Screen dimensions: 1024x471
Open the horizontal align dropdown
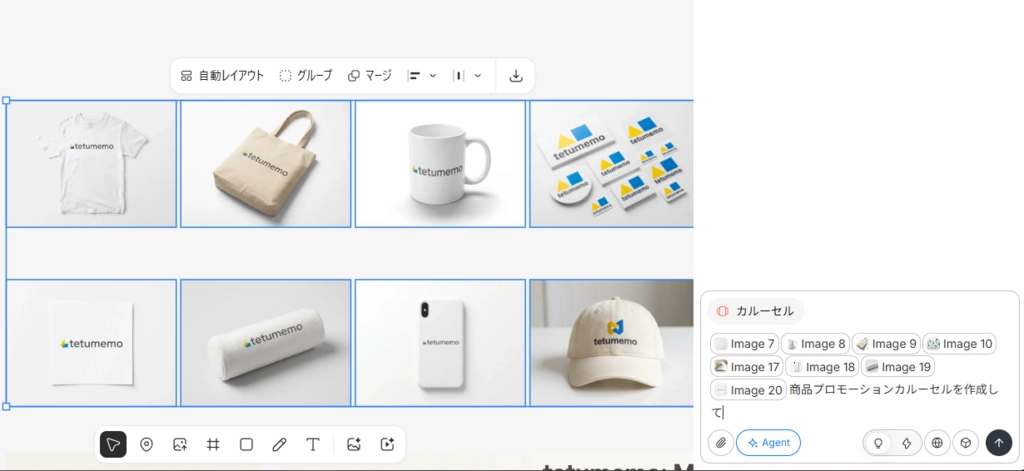coord(422,76)
